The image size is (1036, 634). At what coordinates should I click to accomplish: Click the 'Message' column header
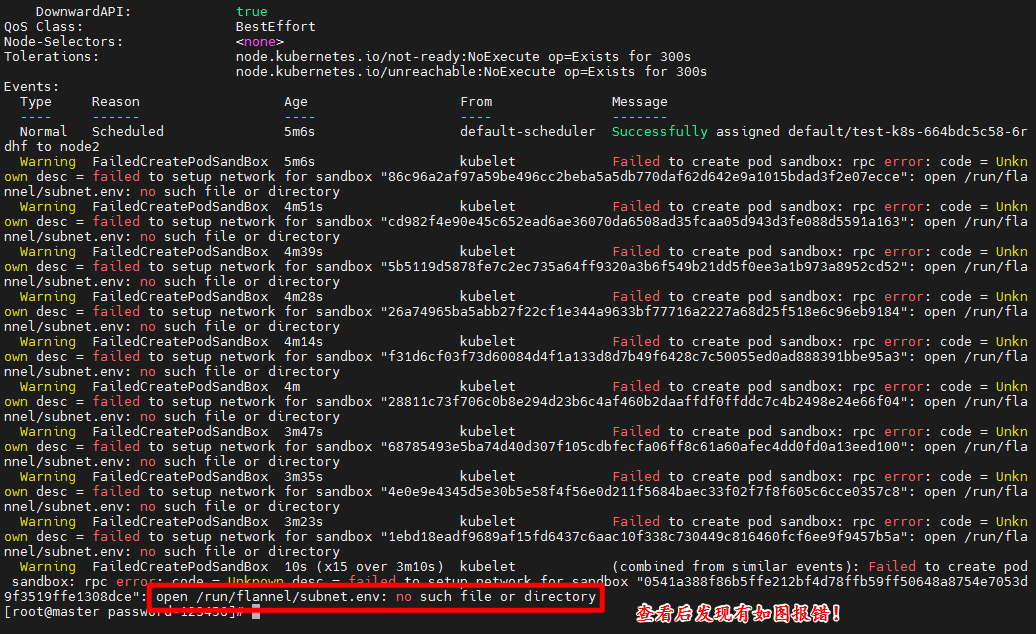(x=639, y=102)
